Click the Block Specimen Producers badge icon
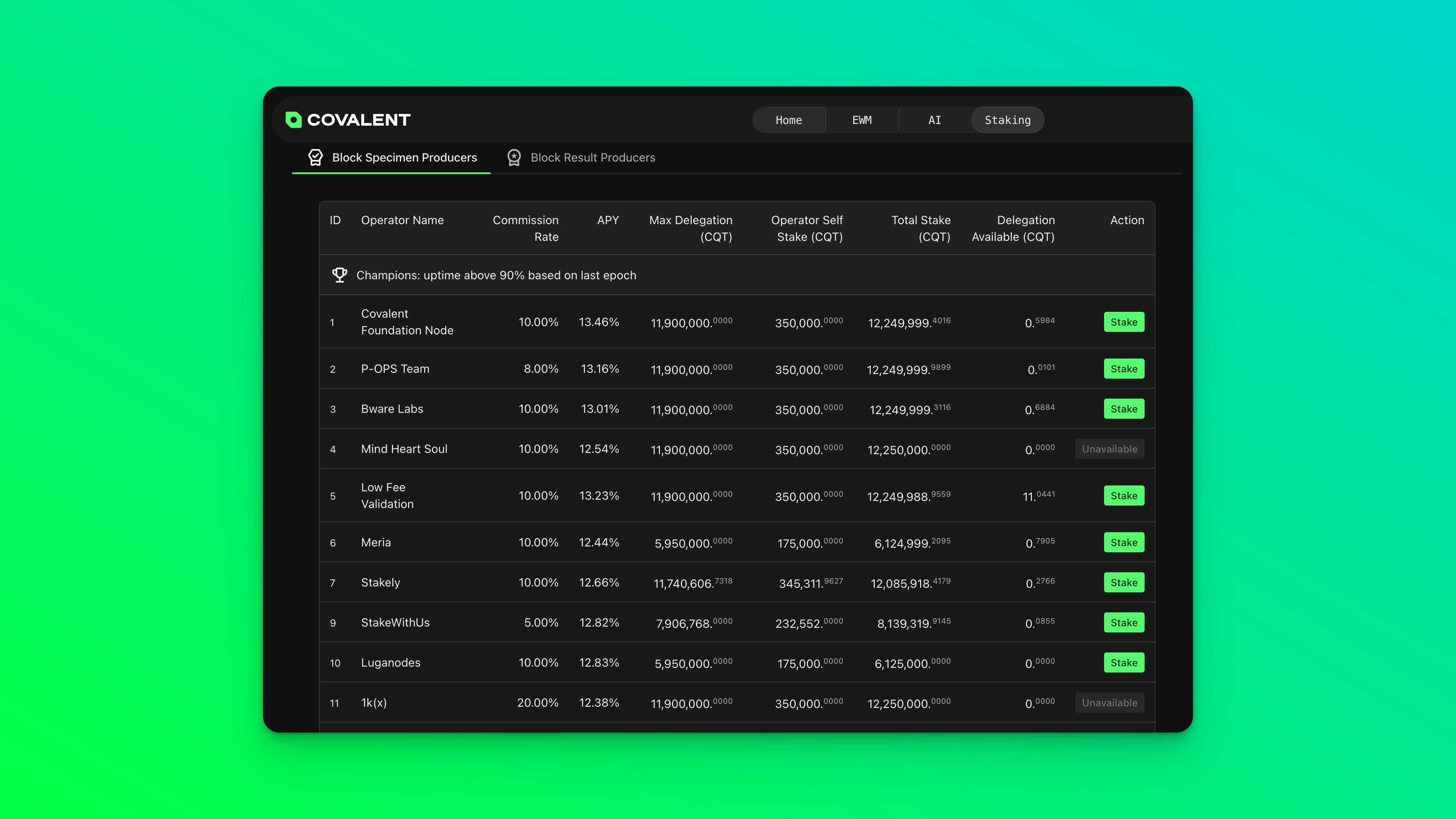This screenshot has height=819, width=1456. click(x=316, y=158)
